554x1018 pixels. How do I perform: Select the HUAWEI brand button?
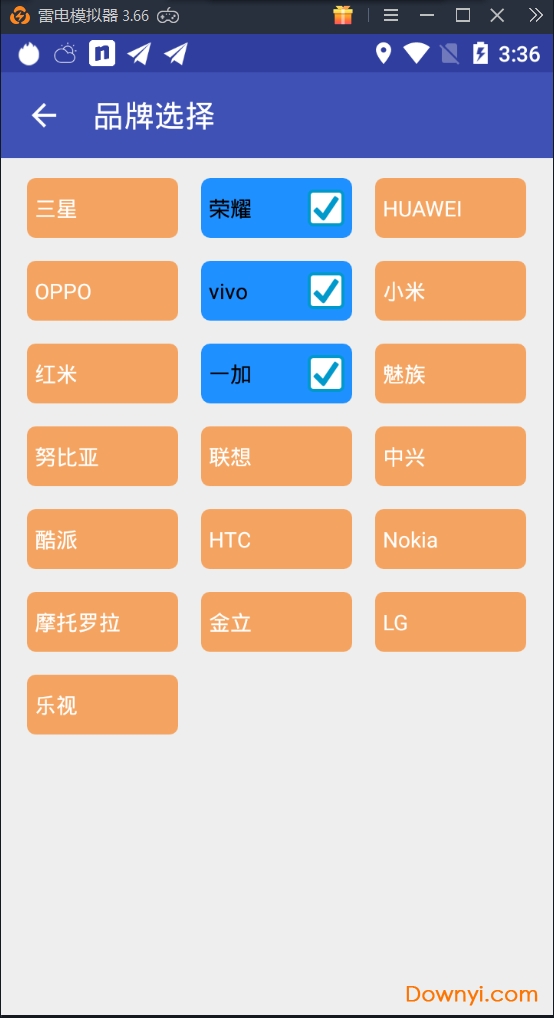click(450, 208)
